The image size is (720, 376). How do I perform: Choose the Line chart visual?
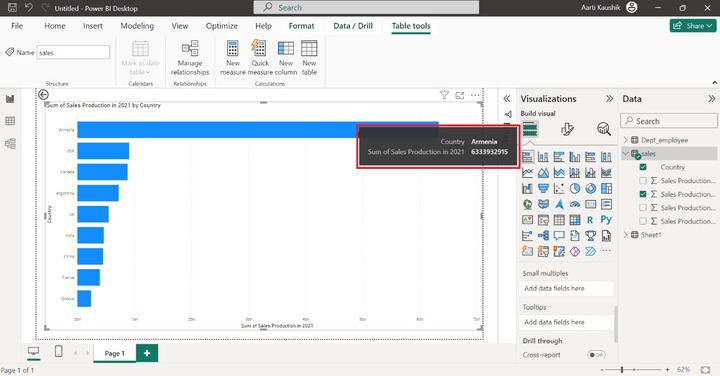[528, 173]
